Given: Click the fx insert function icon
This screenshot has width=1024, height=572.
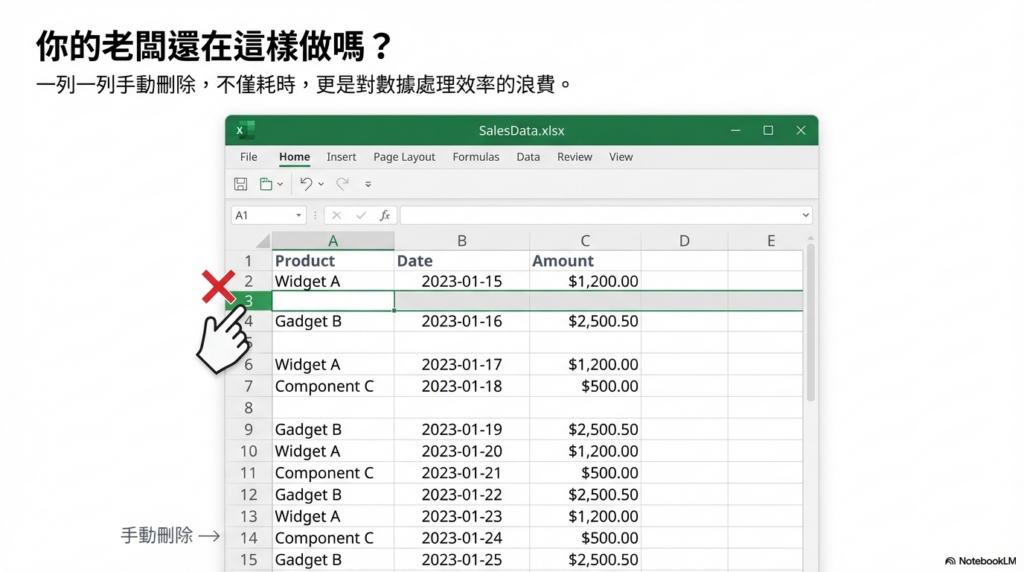Looking at the screenshot, I should 385,215.
